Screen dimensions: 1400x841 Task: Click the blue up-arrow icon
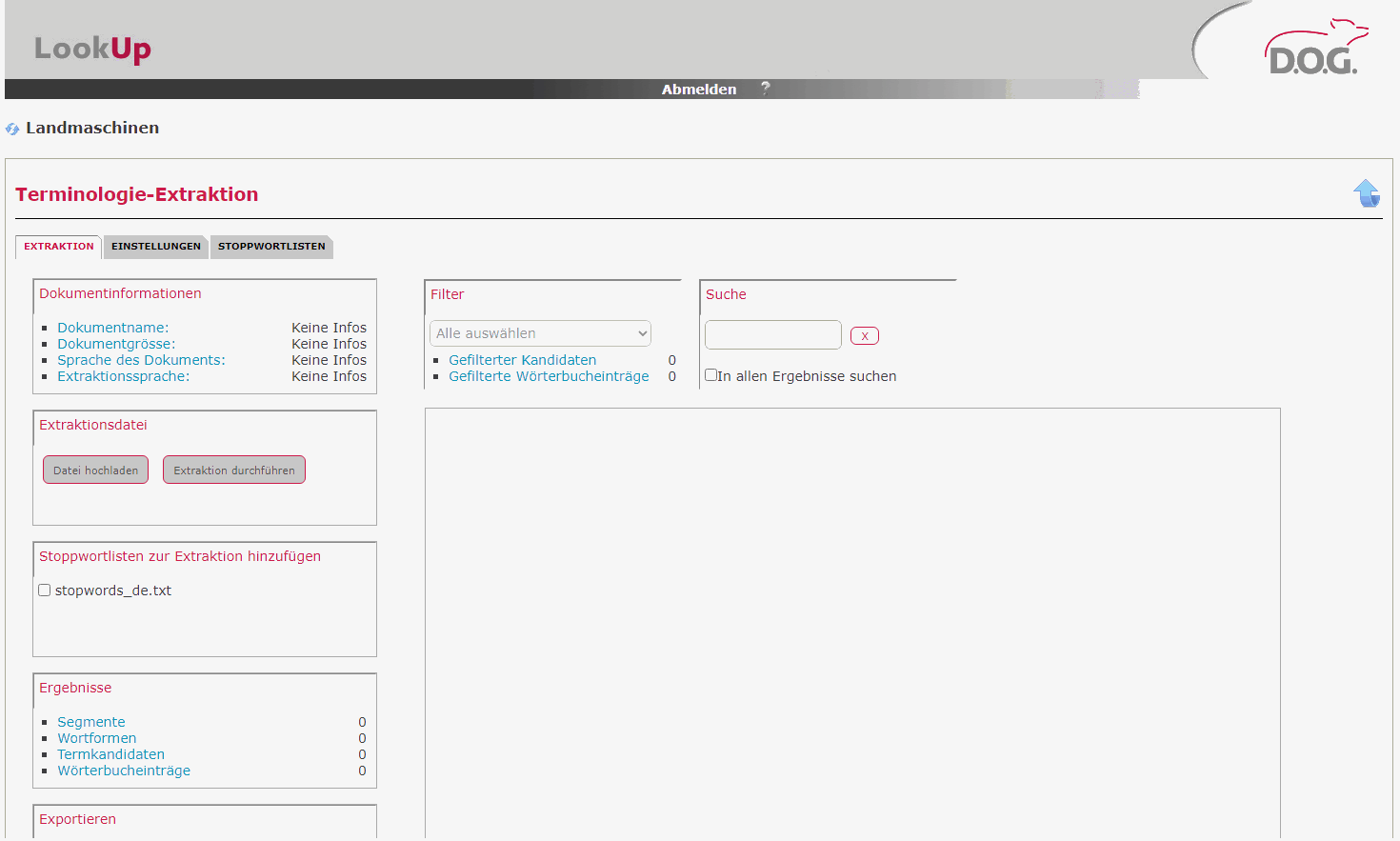1367,193
